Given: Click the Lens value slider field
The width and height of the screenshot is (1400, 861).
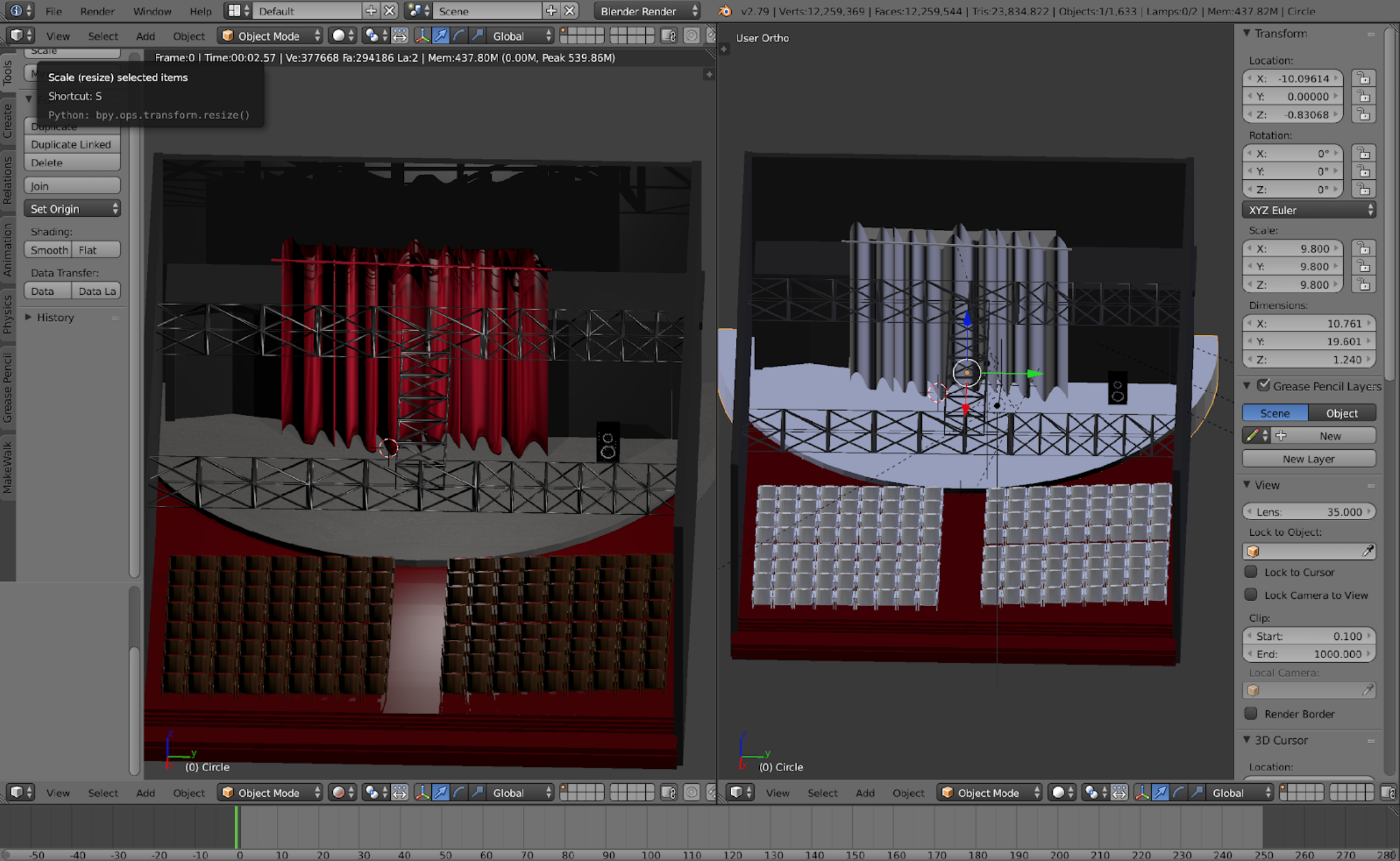Looking at the screenshot, I should click(1308, 511).
